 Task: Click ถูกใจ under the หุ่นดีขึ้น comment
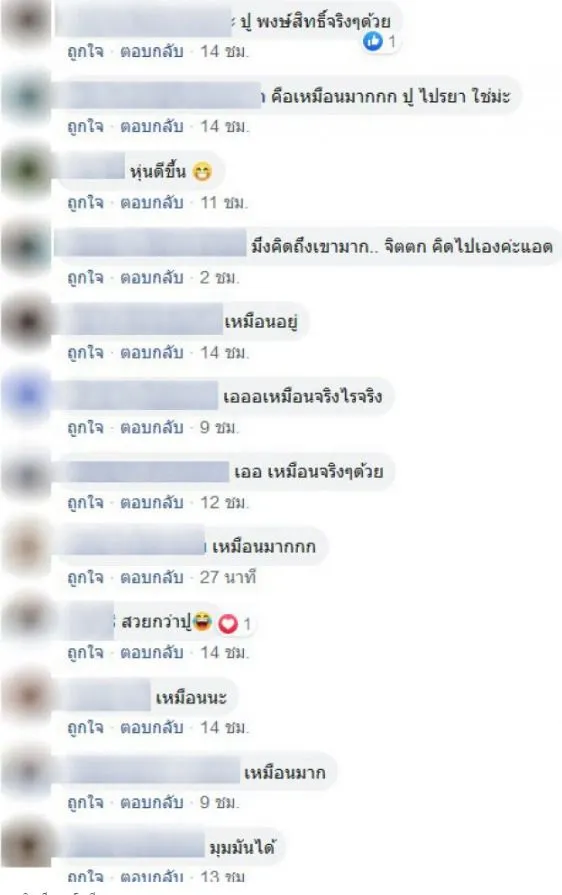pos(86,202)
